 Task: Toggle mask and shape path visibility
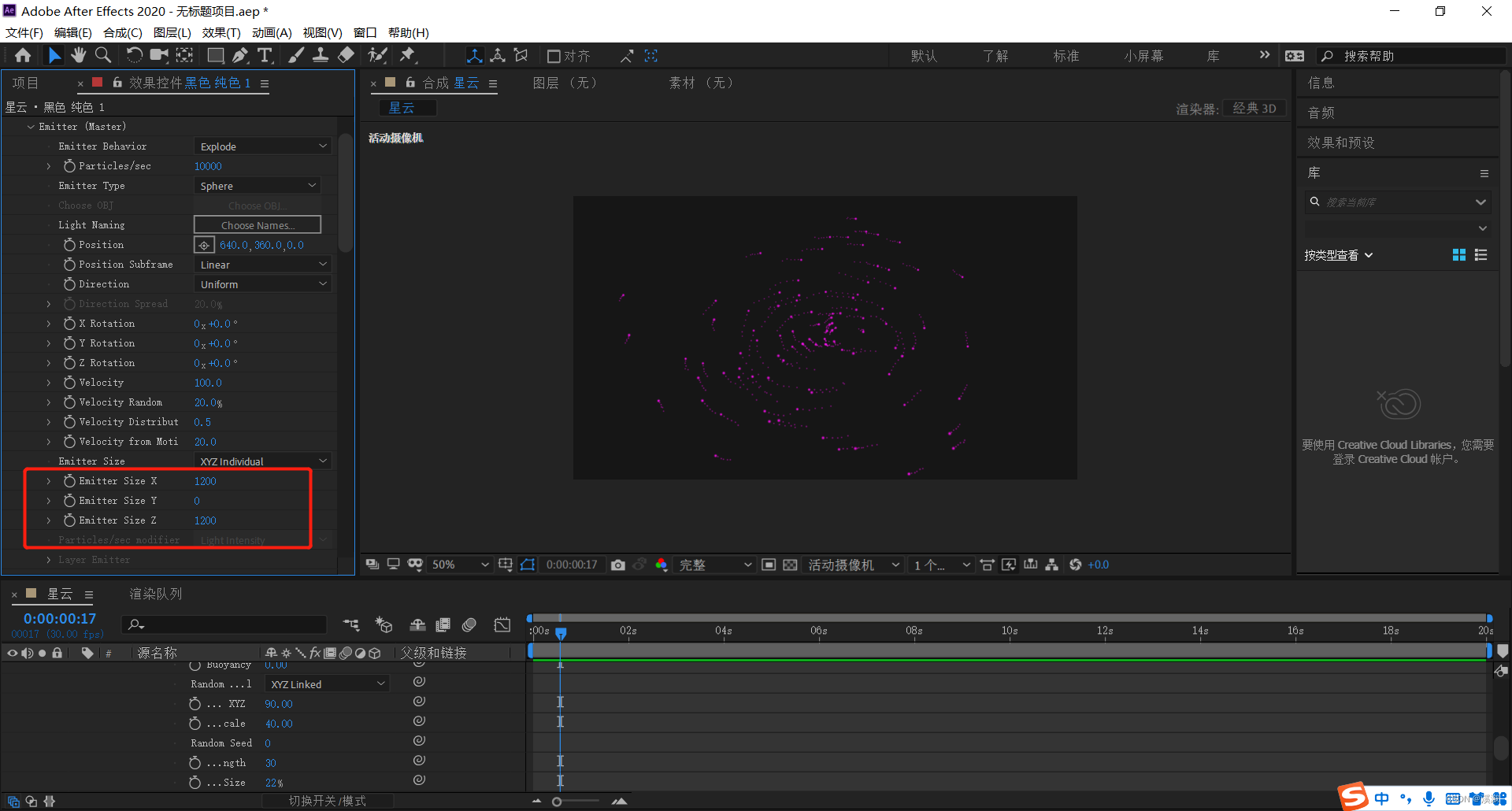[528, 565]
